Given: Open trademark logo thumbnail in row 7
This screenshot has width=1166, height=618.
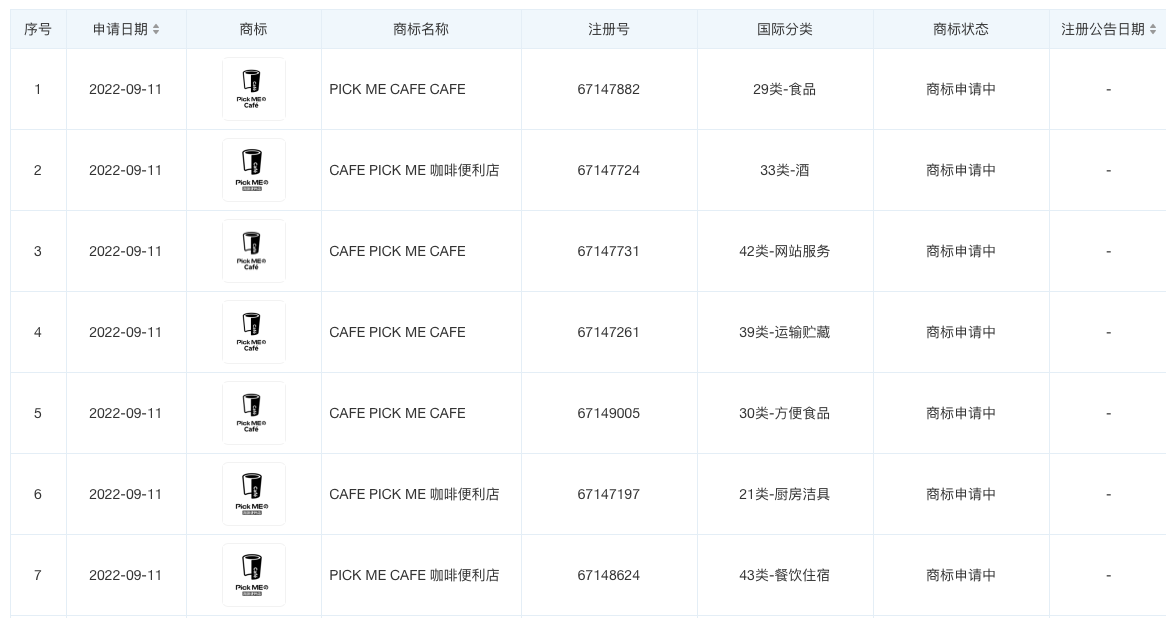Looking at the screenshot, I should coord(254,576).
